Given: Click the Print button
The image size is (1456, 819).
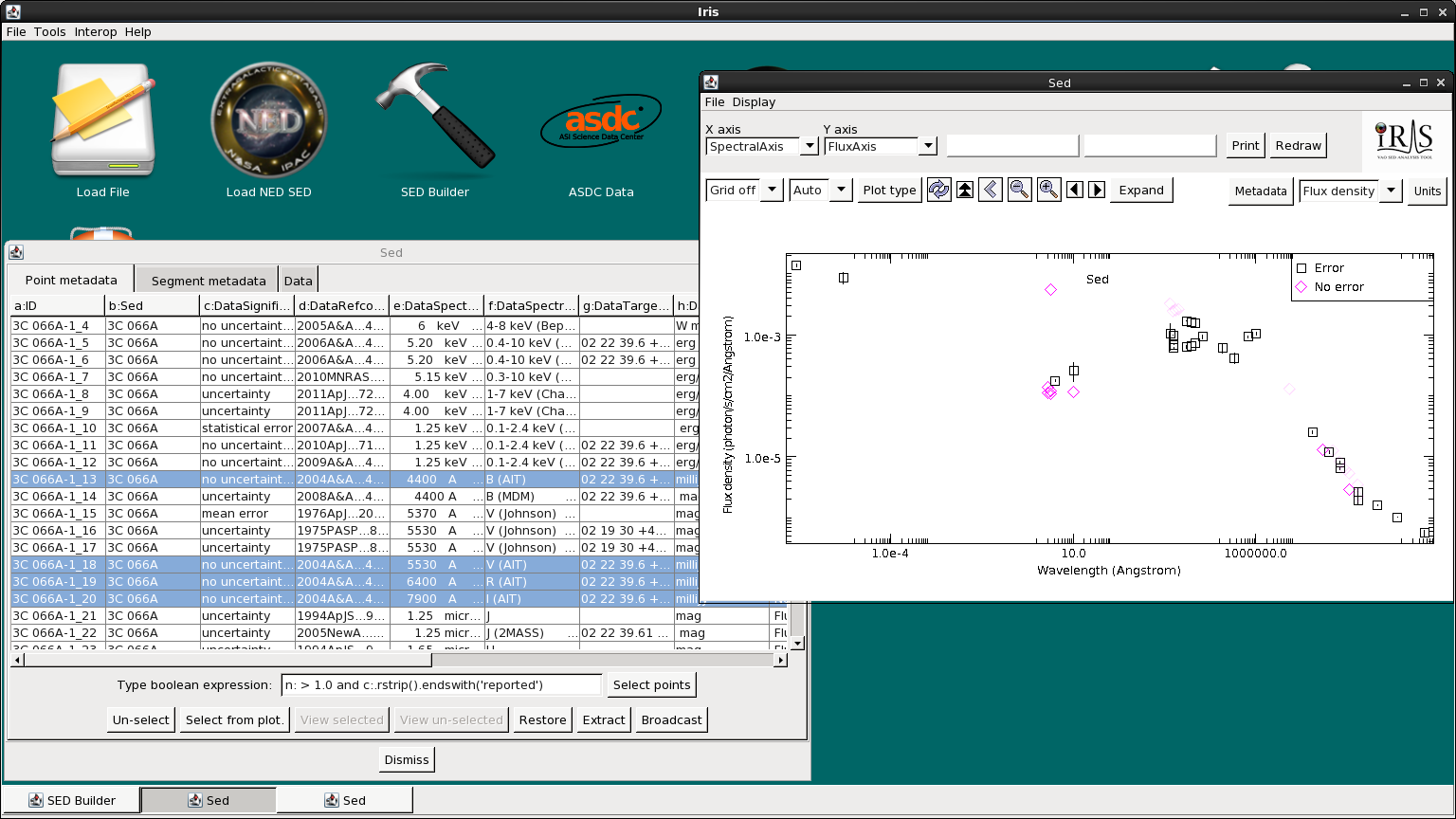Looking at the screenshot, I should [1246, 145].
